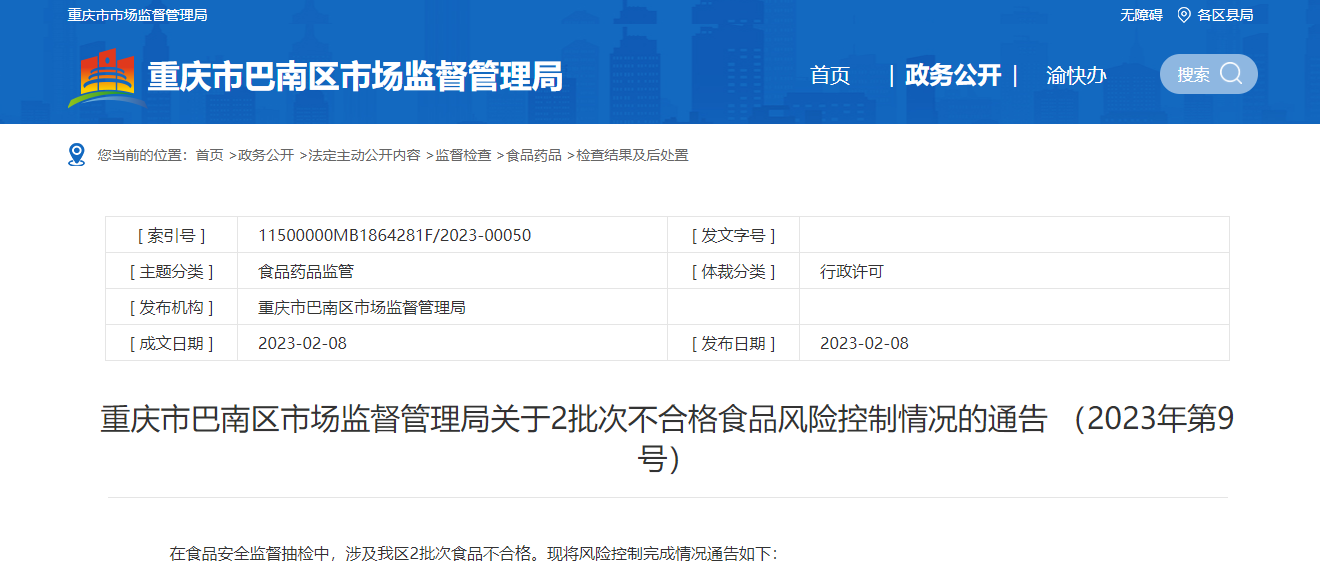Image resolution: width=1320 pixels, height=572 pixels.
Task: Open the 政务公开 navigation tab
Action: pos(953,75)
